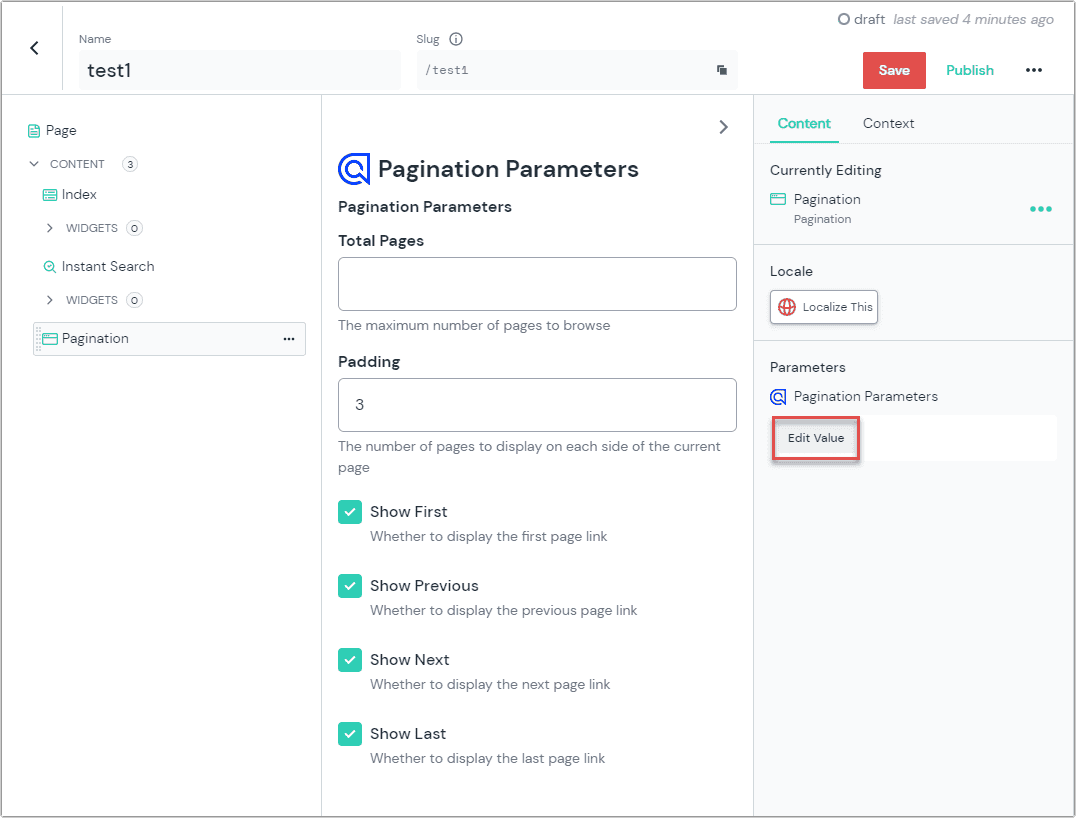Click the drag handle on Pagination row
This screenshot has width=1077, height=819.
point(38,339)
